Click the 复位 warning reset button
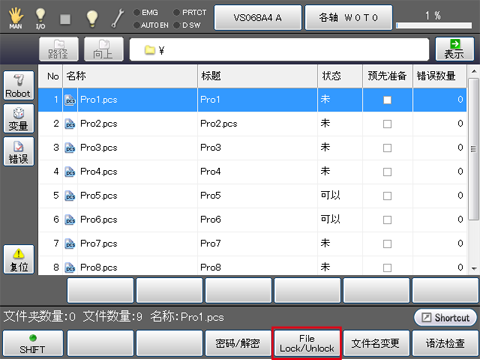The width and height of the screenshot is (480, 360). point(19,259)
